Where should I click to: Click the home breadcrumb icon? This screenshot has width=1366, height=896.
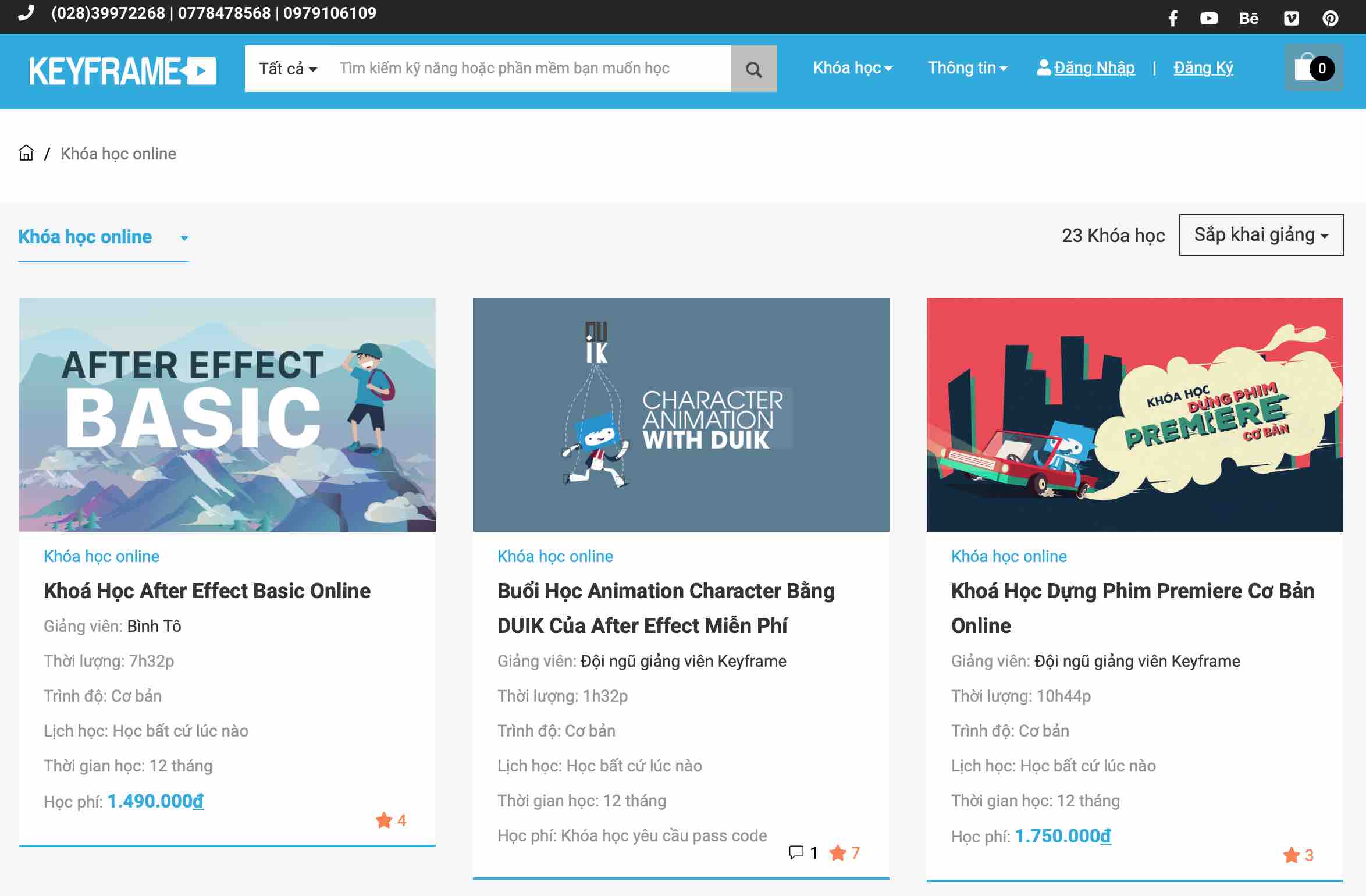26,153
